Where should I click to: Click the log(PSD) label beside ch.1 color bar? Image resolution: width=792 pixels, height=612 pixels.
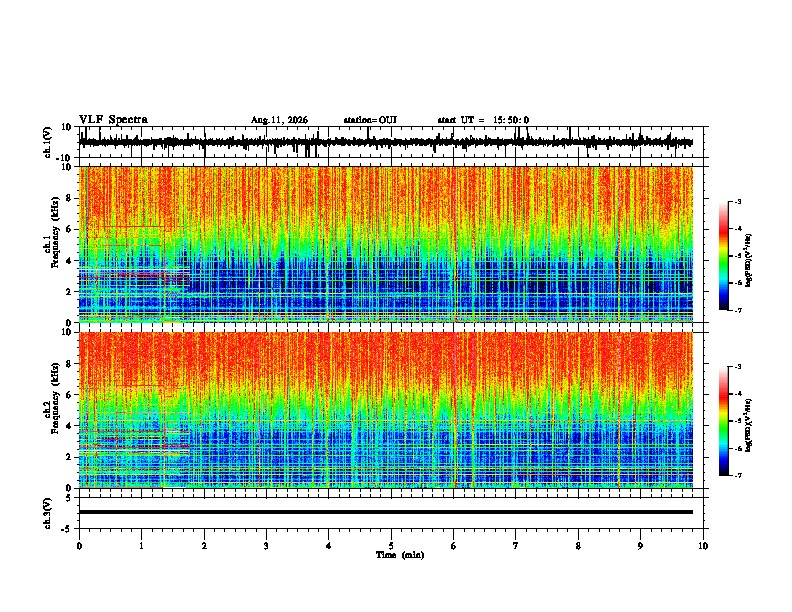749,260
